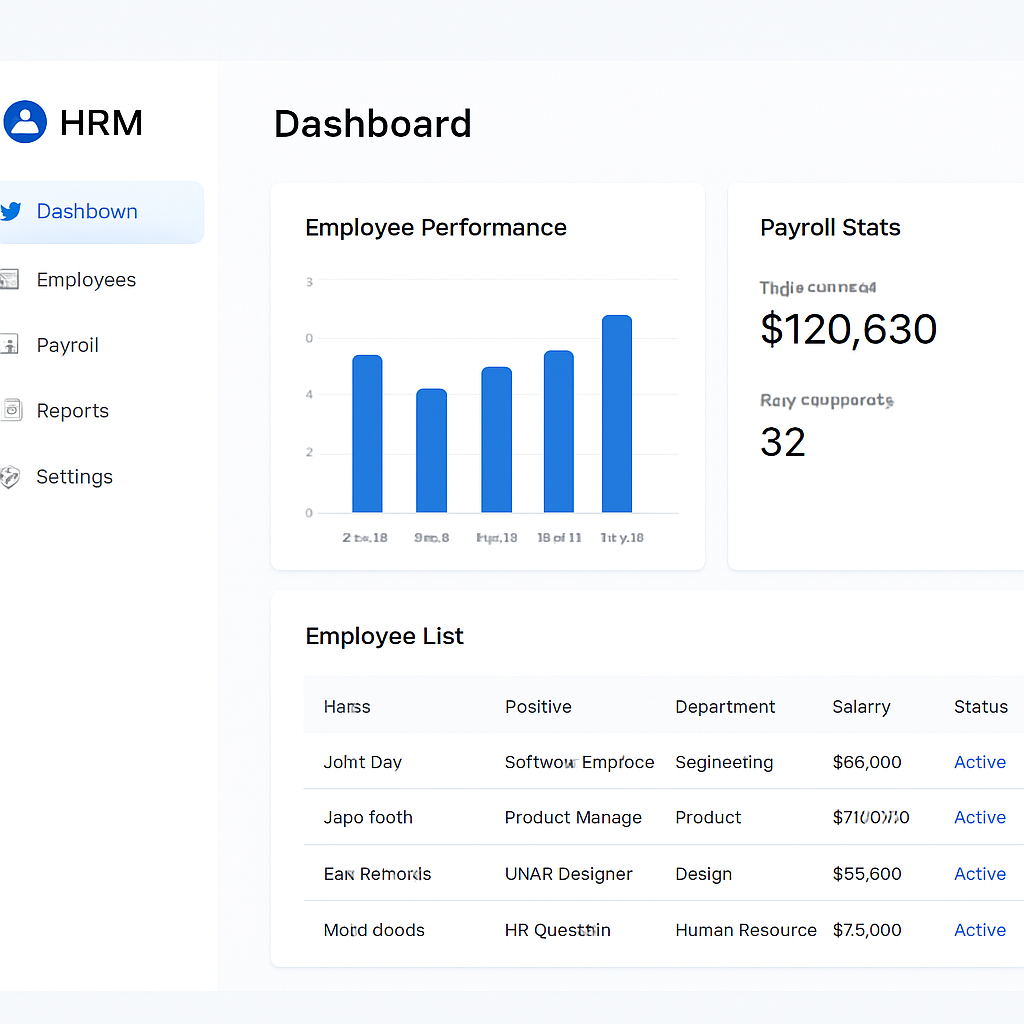Screen dimensions: 1024x1024
Task: Click the $55,600 salary cell
Action: coord(867,874)
